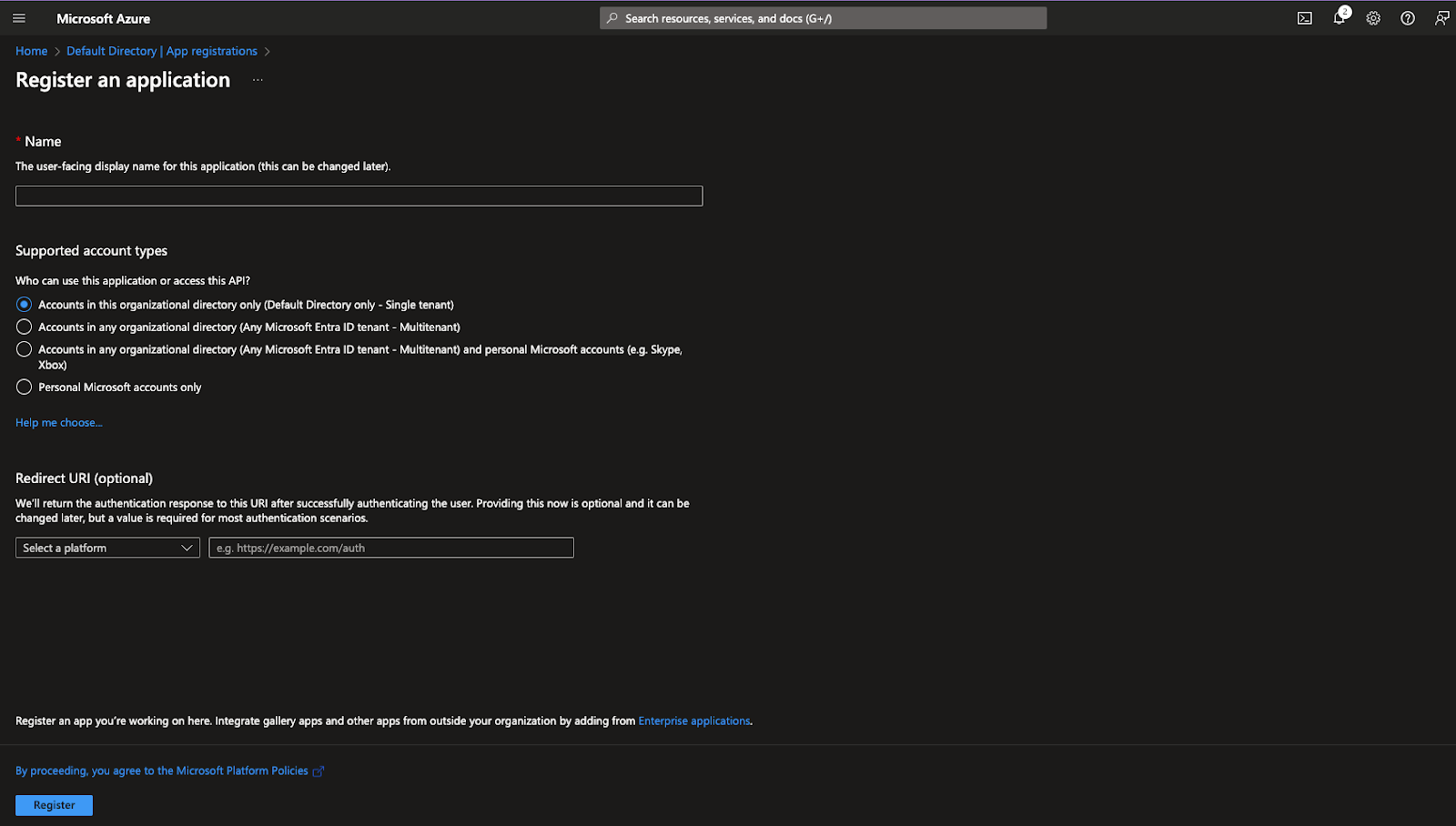Image resolution: width=1456 pixels, height=826 pixels.
Task: Click external link icon next to Platform Policies
Action: pyautogui.click(x=318, y=771)
